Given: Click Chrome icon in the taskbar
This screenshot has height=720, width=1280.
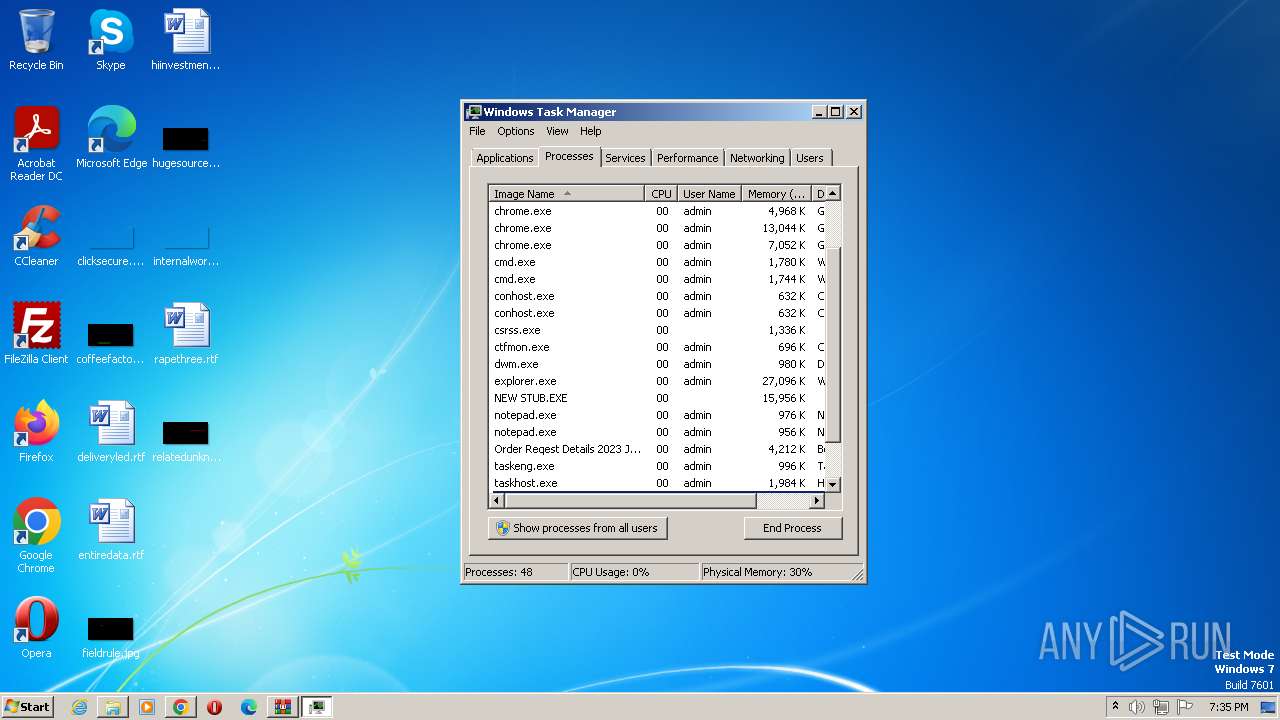Looking at the screenshot, I should [181, 707].
